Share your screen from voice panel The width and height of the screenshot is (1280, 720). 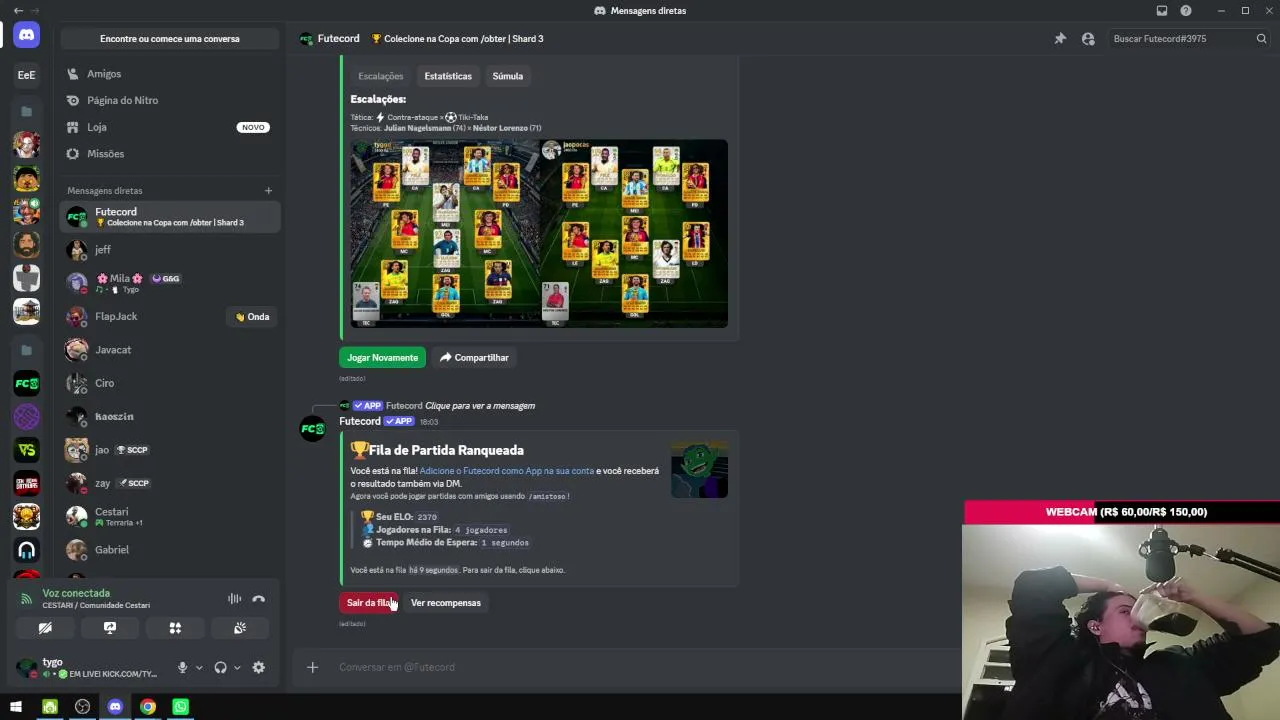[110, 628]
